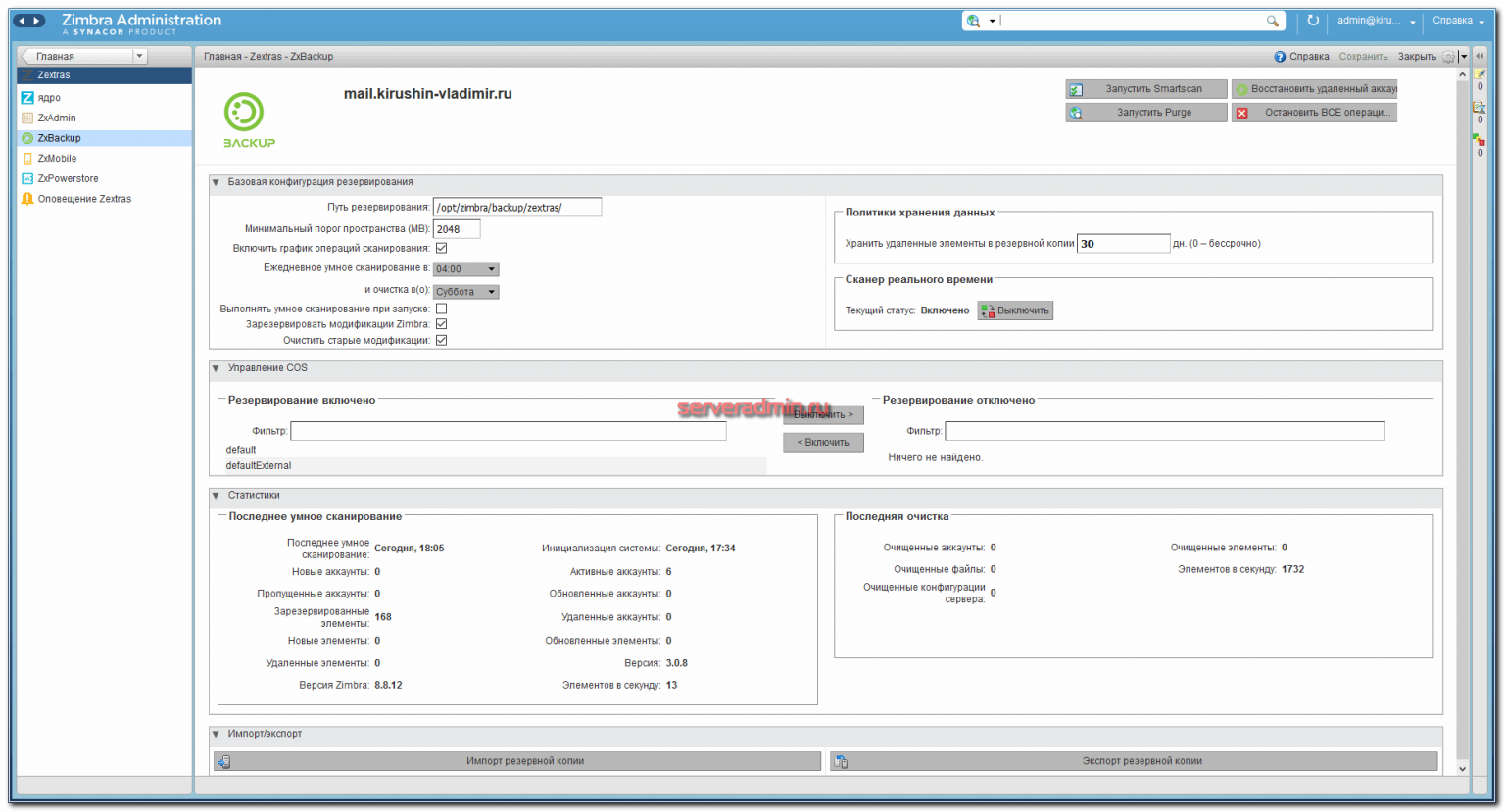The width and height of the screenshot is (1505, 812).
Task: Click the ядро sidebar icon
Action: 27,98
